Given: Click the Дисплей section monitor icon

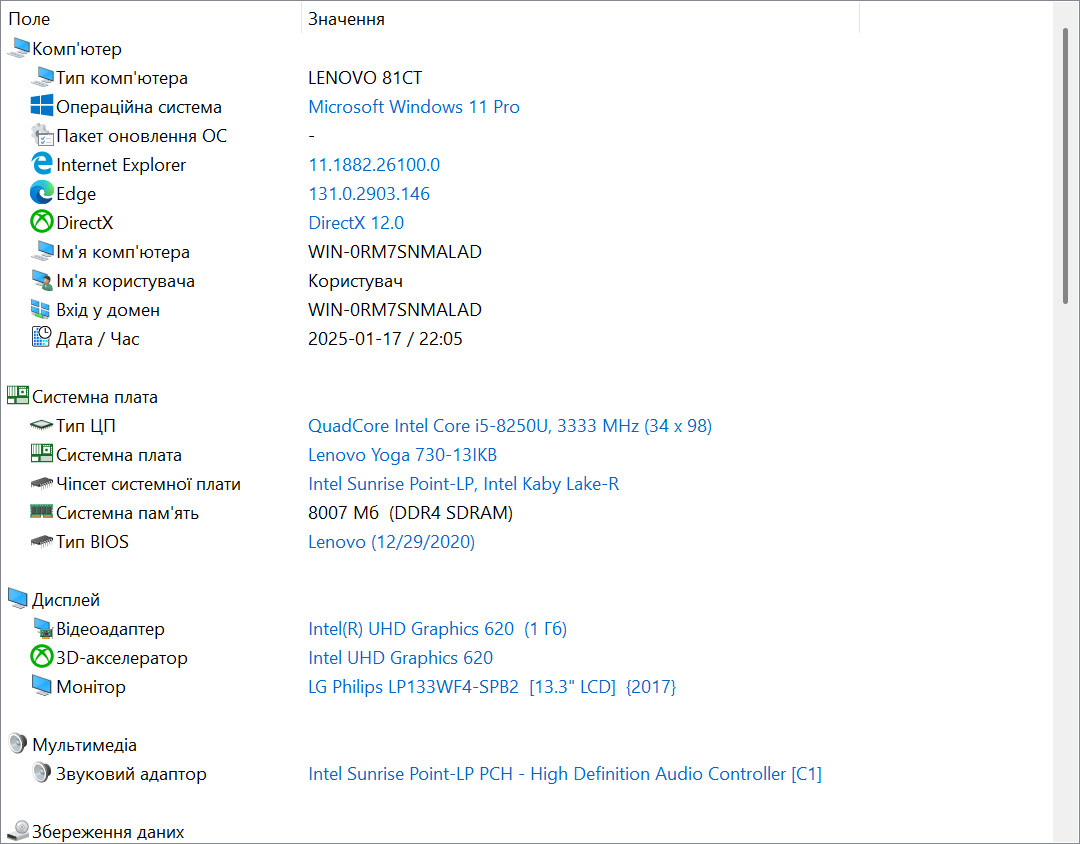Looking at the screenshot, I should [x=18, y=599].
